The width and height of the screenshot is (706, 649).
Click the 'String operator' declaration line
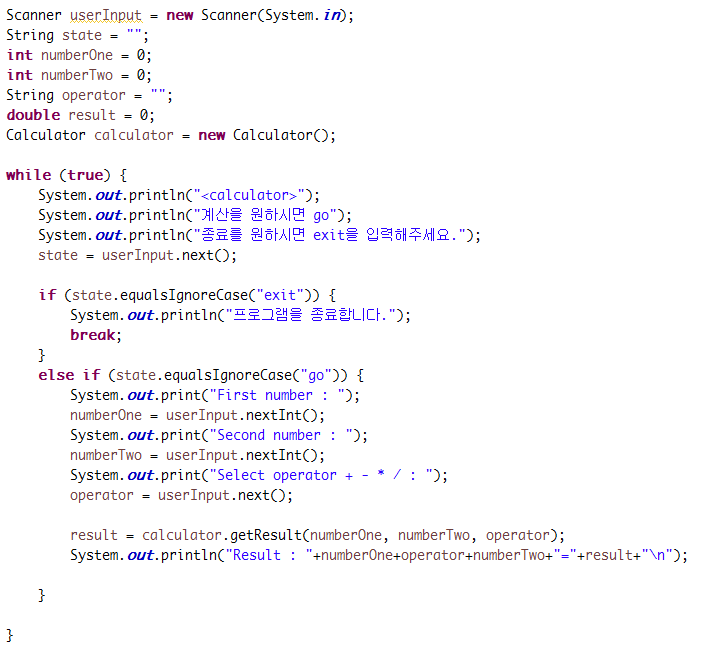pos(89,95)
